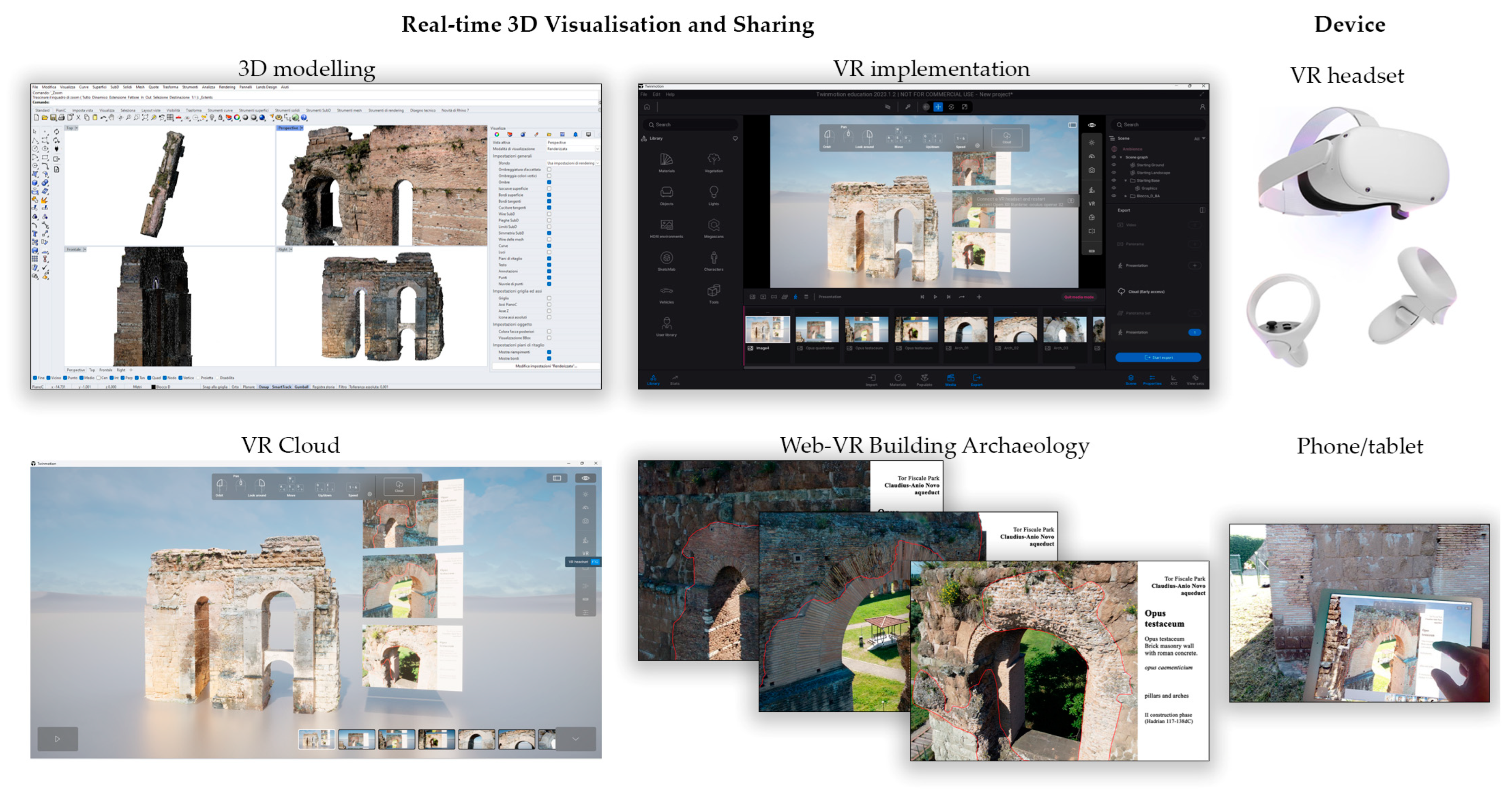Click the Twinmotion home icon
Screen dimensions: 1512x795
tap(647, 107)
